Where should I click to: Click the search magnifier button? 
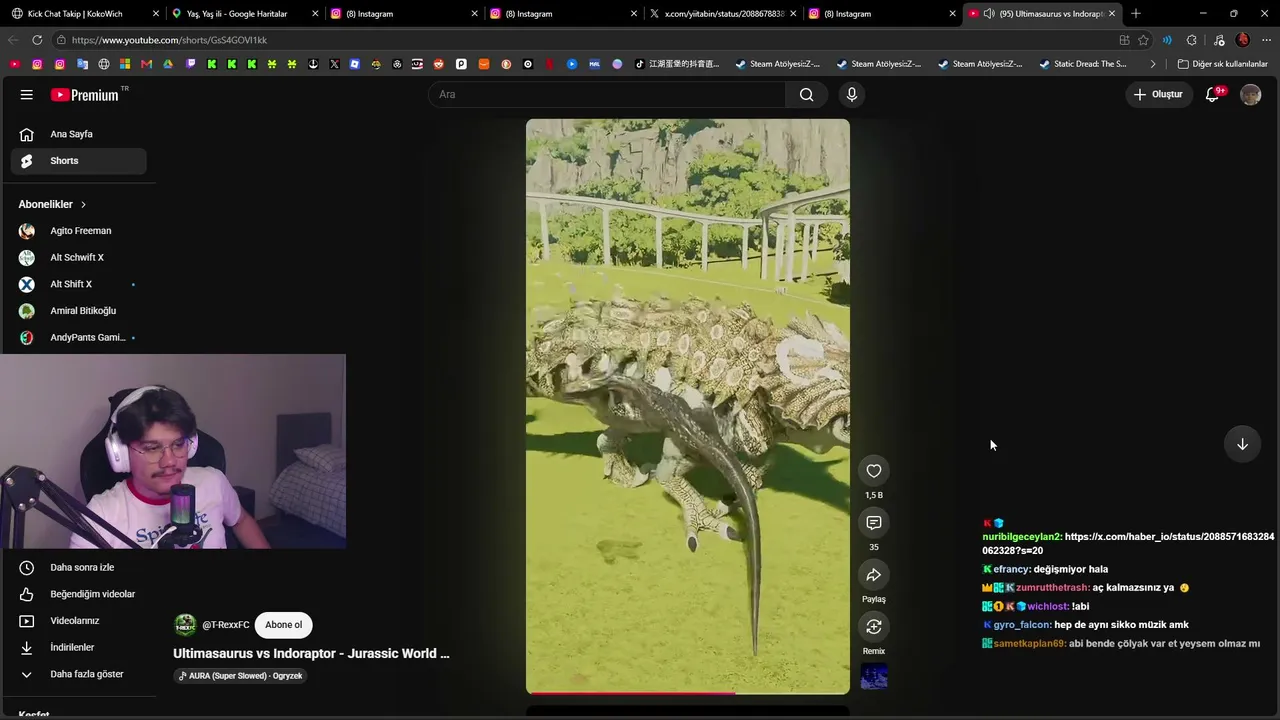807,94
